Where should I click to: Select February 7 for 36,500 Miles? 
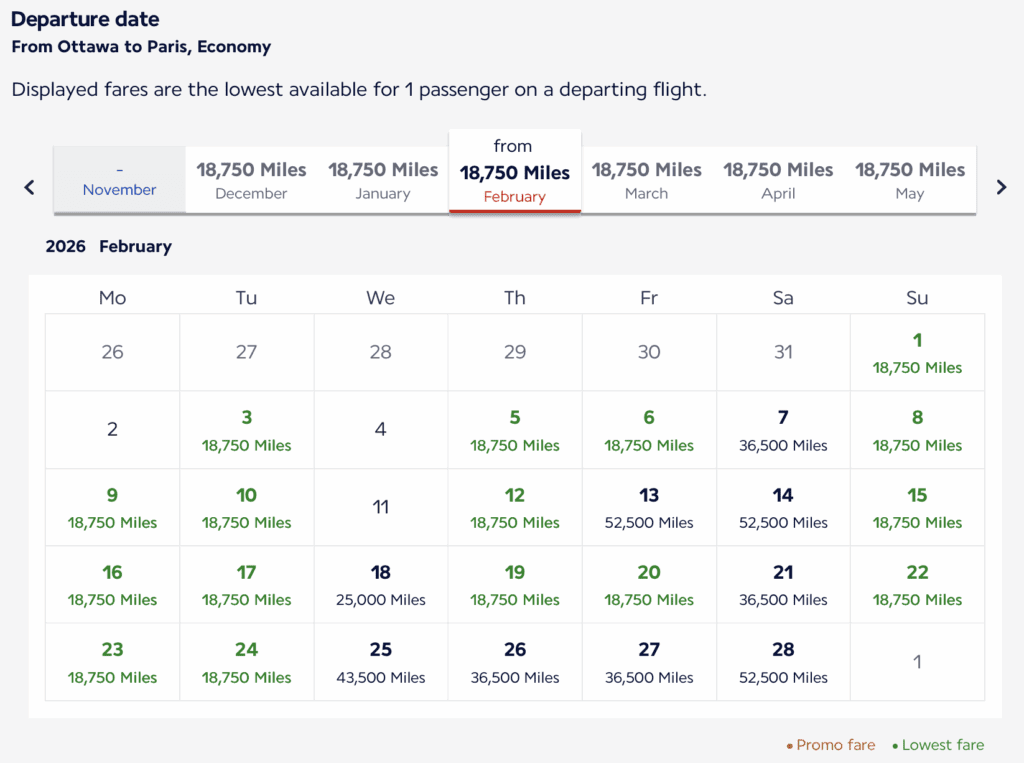(783, 430)
